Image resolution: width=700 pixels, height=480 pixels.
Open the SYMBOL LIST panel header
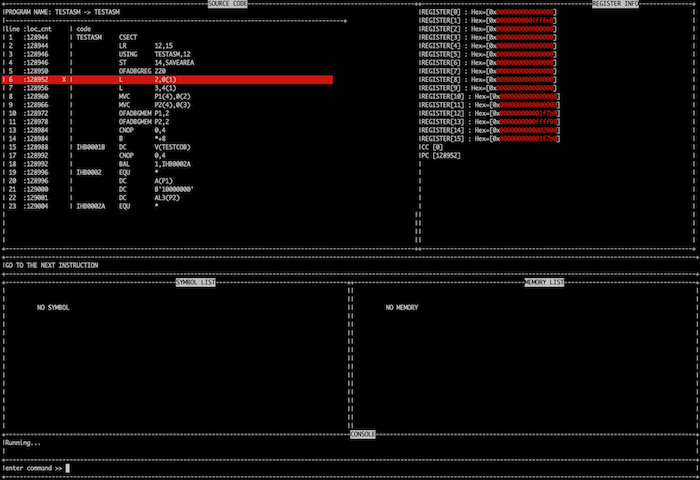coord(195,282)
